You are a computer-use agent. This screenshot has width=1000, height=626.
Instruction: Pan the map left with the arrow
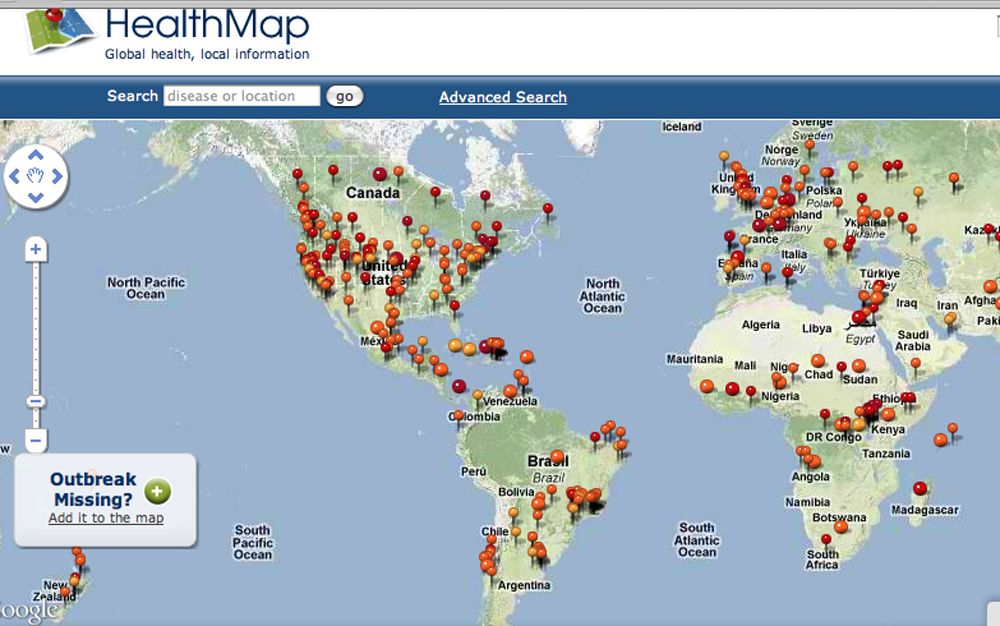(14, 177)
